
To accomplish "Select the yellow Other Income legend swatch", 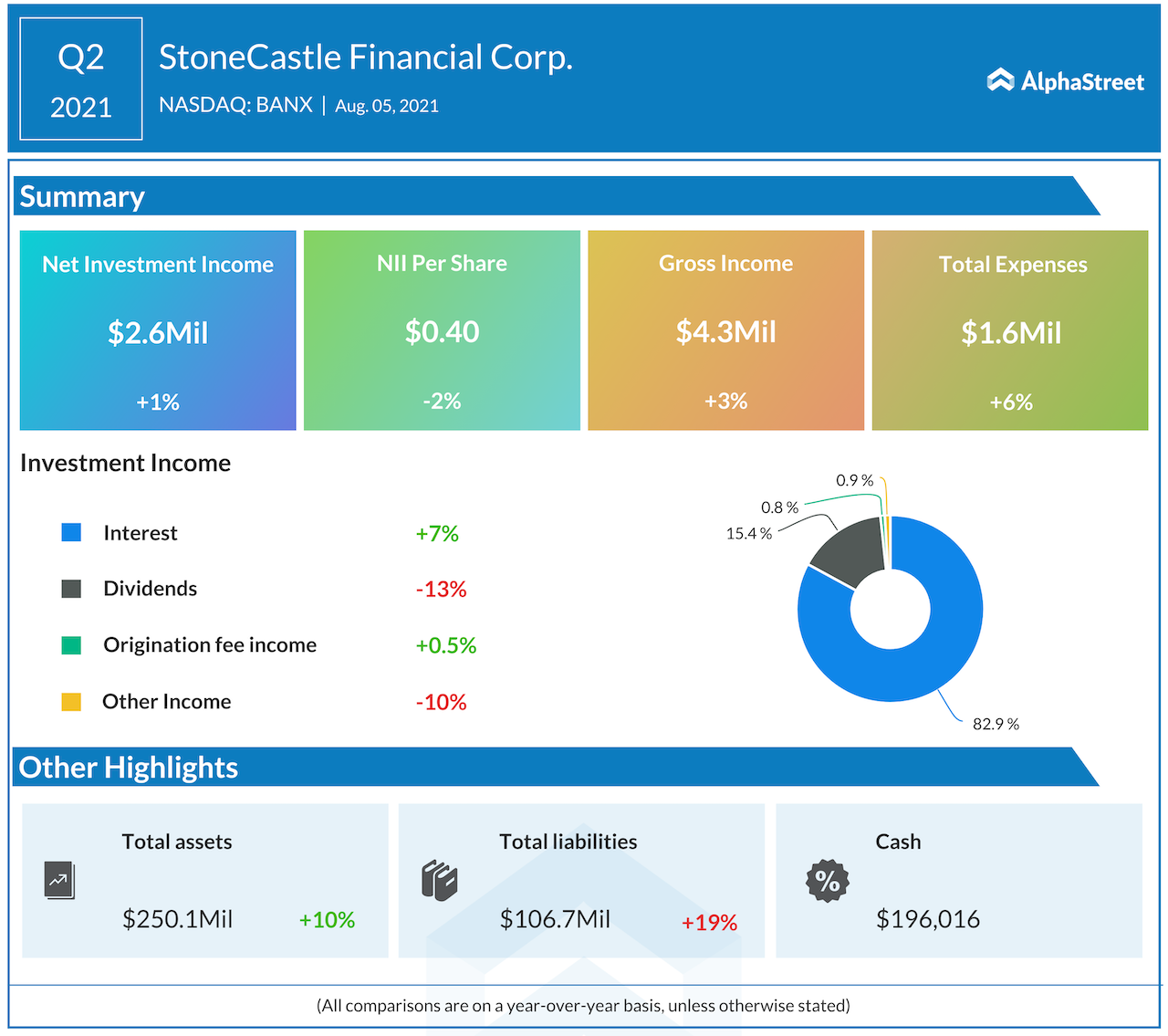I will click(x=71, y=702).
